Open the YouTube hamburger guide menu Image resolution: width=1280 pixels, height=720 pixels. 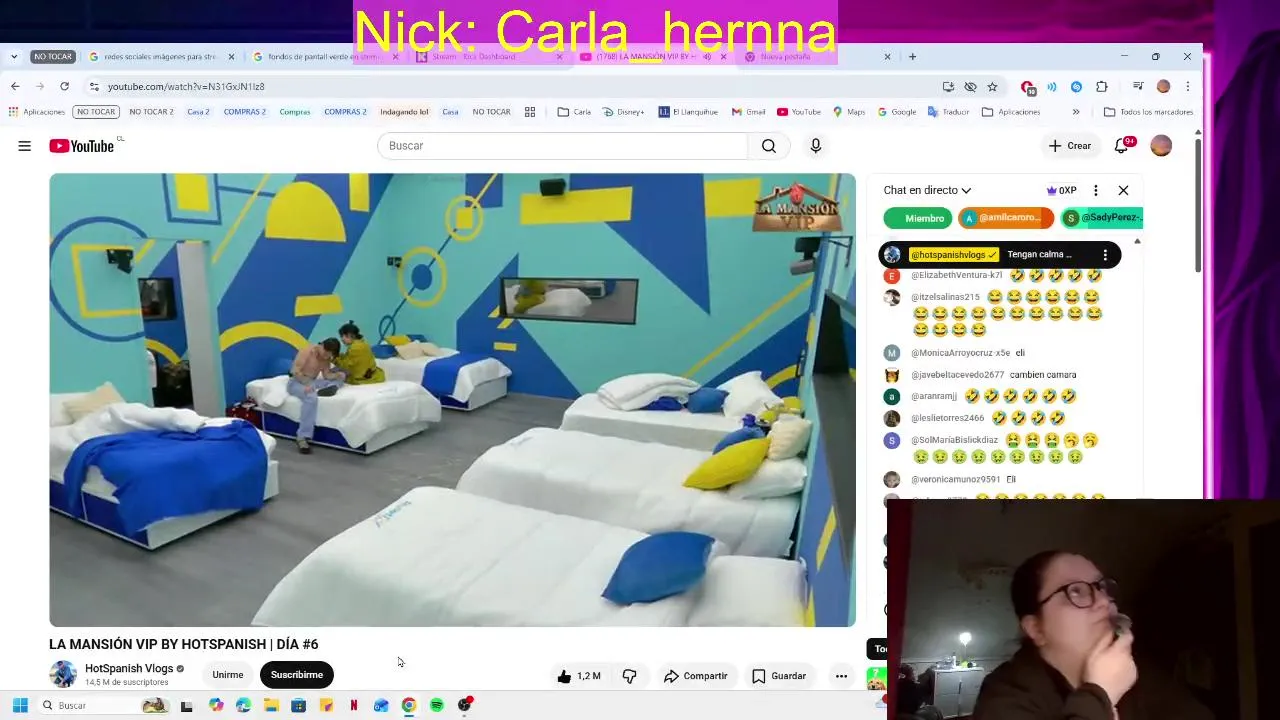24,146
